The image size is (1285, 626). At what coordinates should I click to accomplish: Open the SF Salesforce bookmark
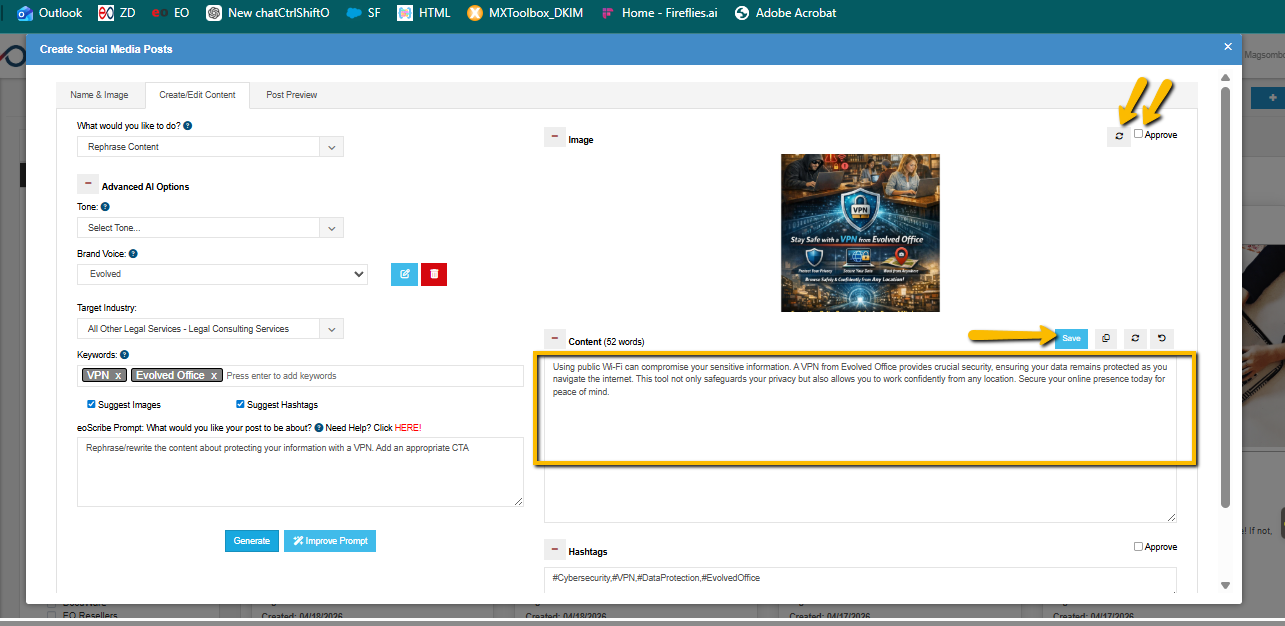click(x=363, y=13)
